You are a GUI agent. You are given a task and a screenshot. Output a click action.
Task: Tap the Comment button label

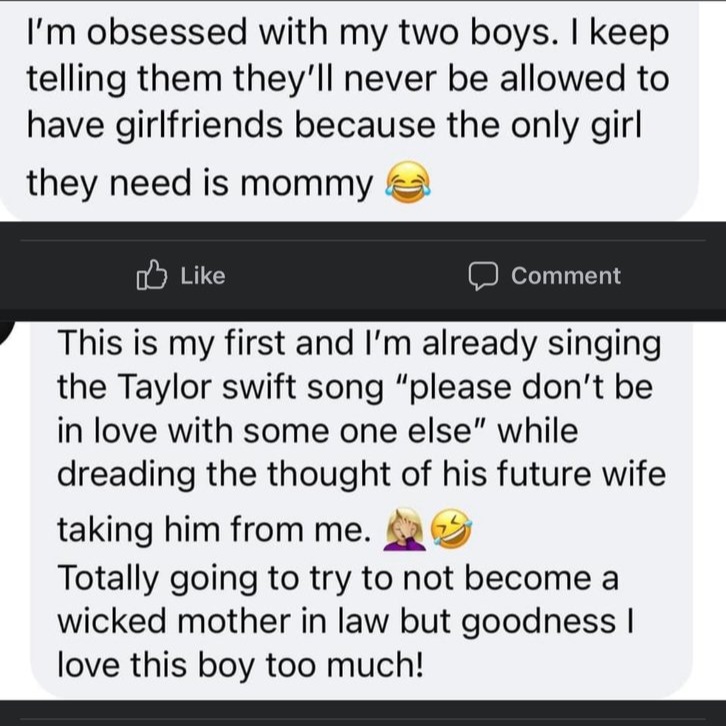click(565, 276)
